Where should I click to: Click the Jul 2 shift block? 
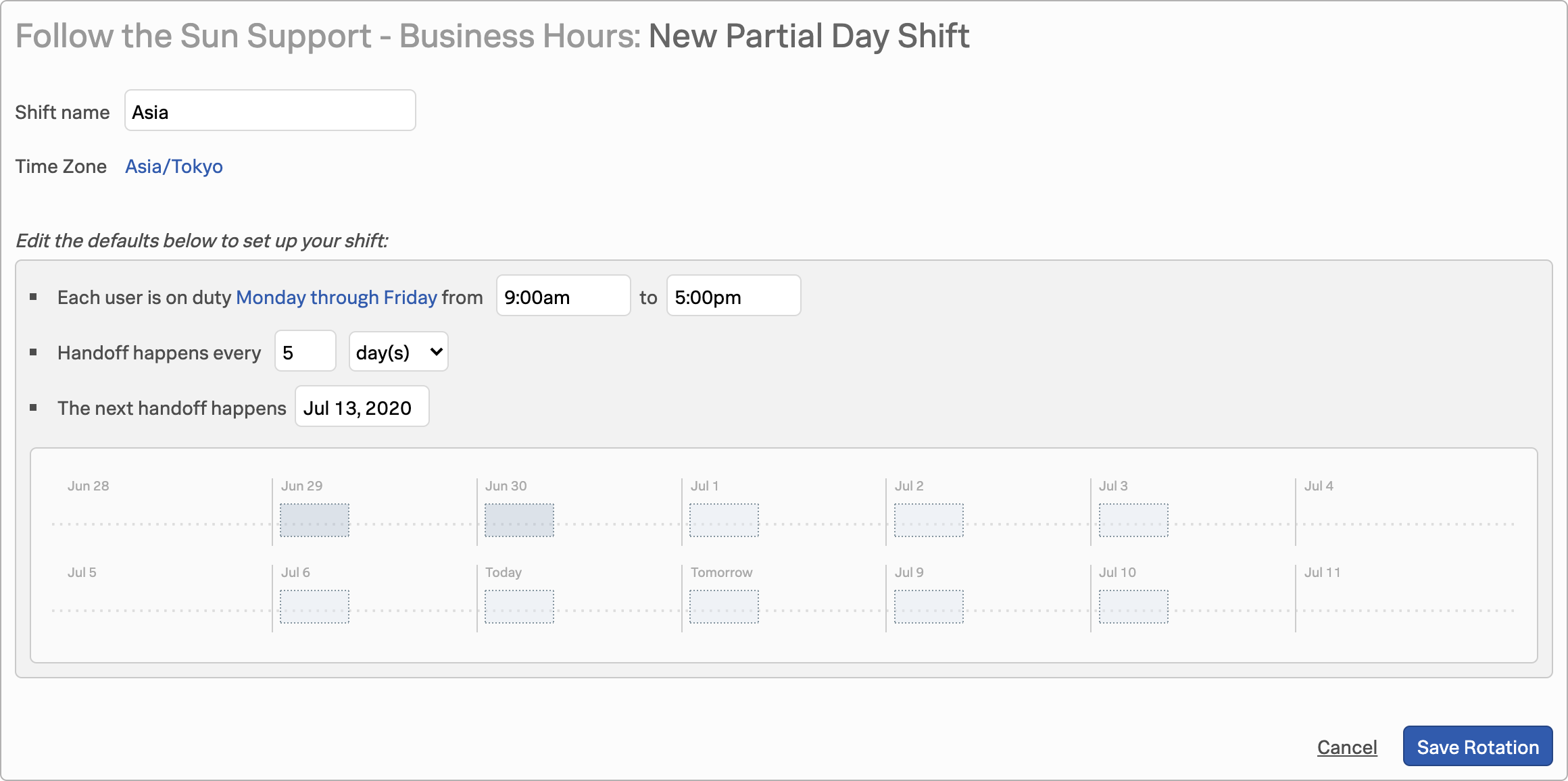929,520
